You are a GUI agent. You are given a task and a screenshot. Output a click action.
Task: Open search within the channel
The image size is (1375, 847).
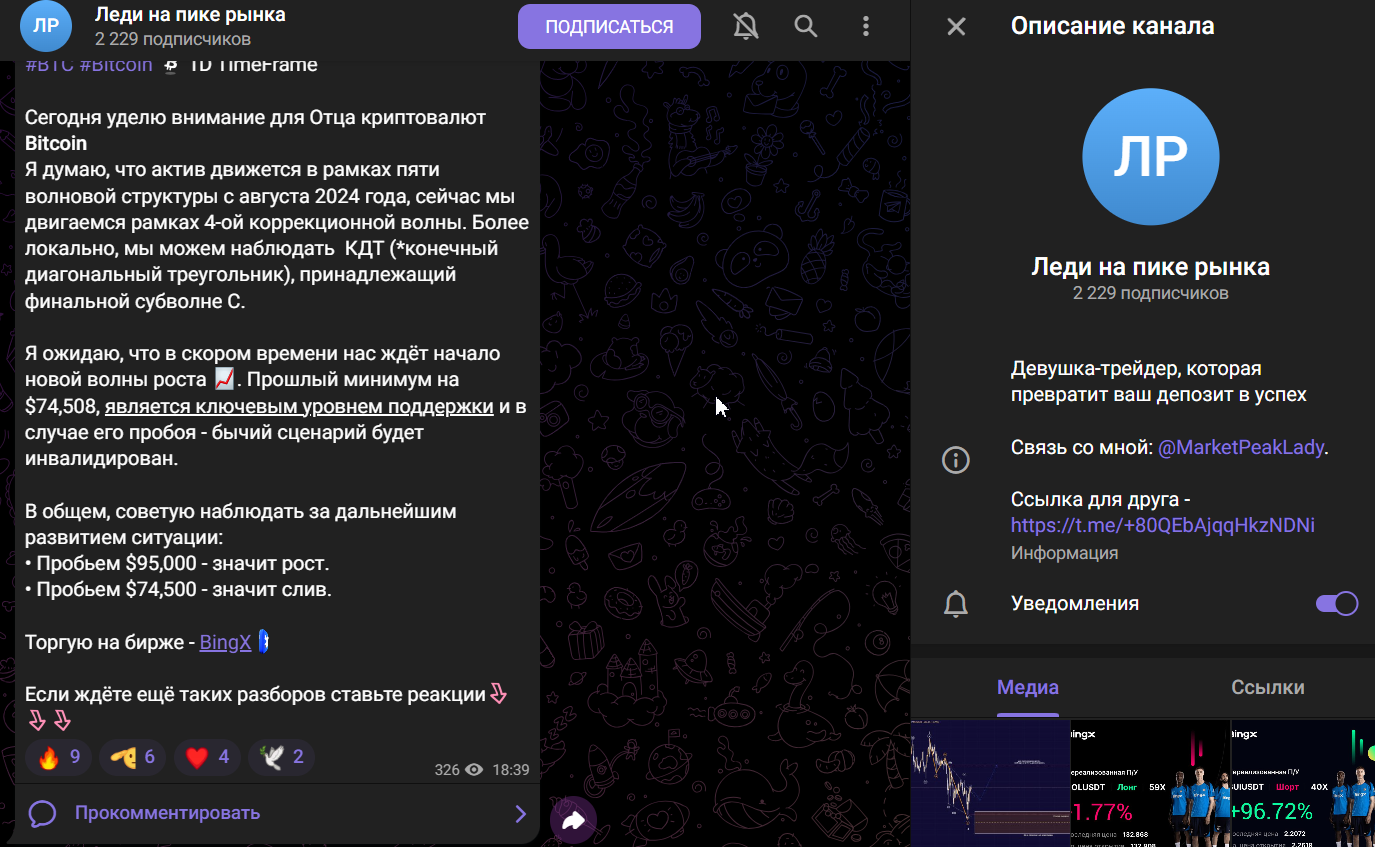(x=805, y=27)
